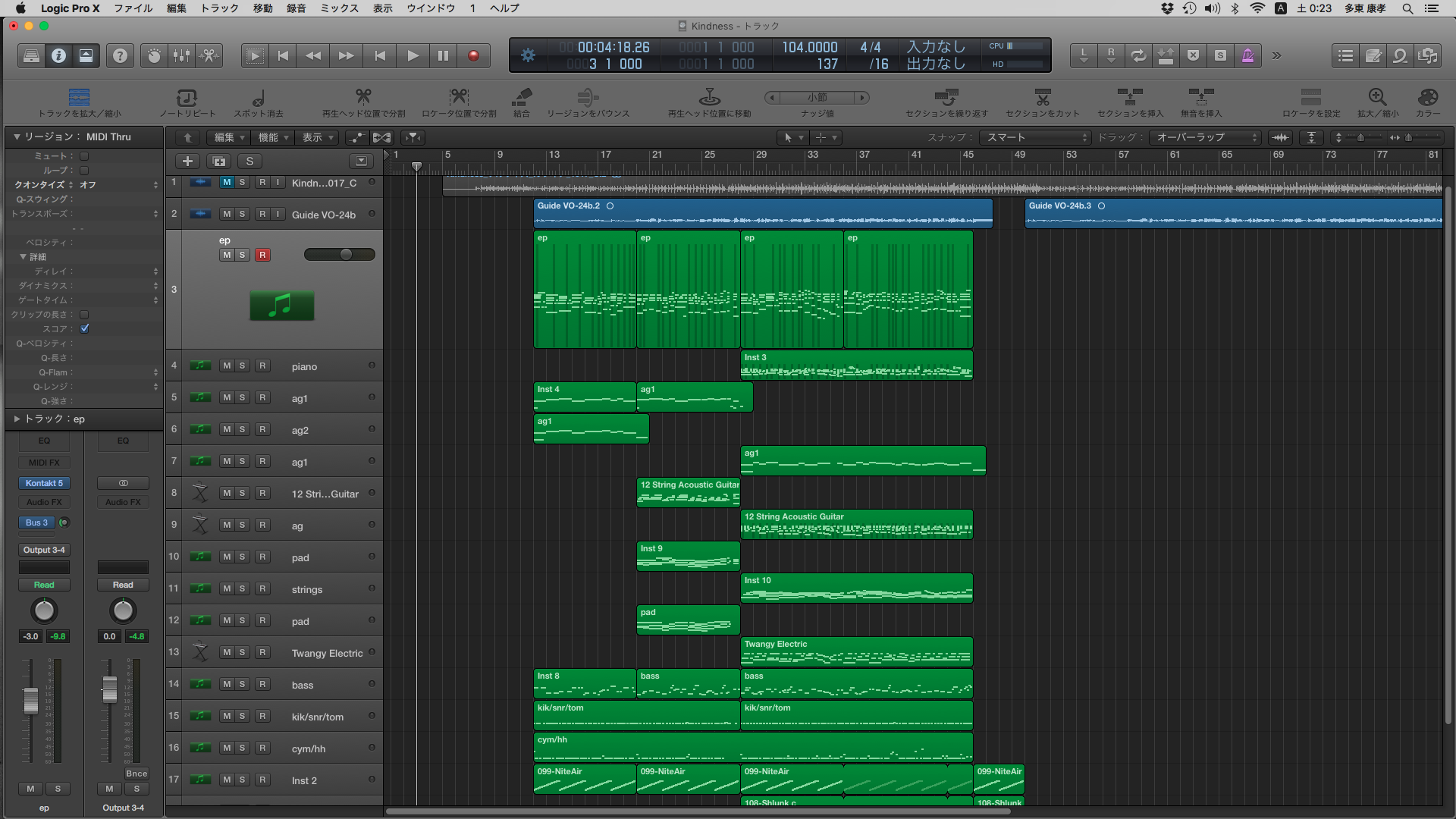Screen dimensions: 1456x819
Task: Solo the piano track
Action: 243,366
